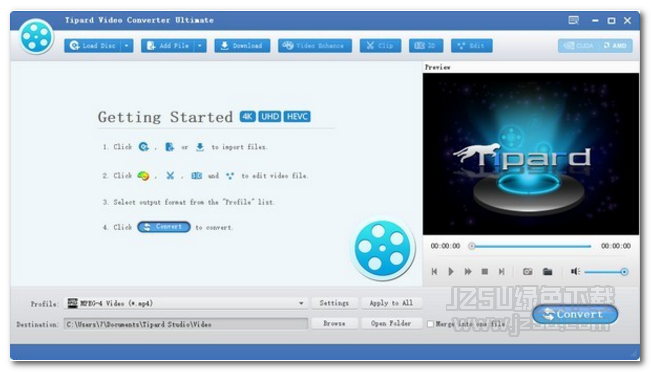651x372 pixels.
Task: Expand the Add File dropdown arrow
Action: point(200,46)
